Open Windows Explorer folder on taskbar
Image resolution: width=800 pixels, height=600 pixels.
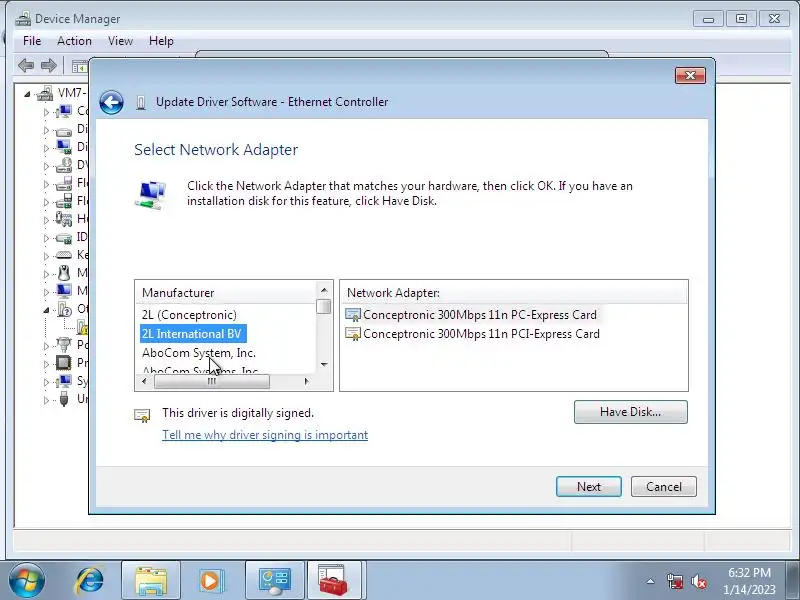click(x=151, y=580)
